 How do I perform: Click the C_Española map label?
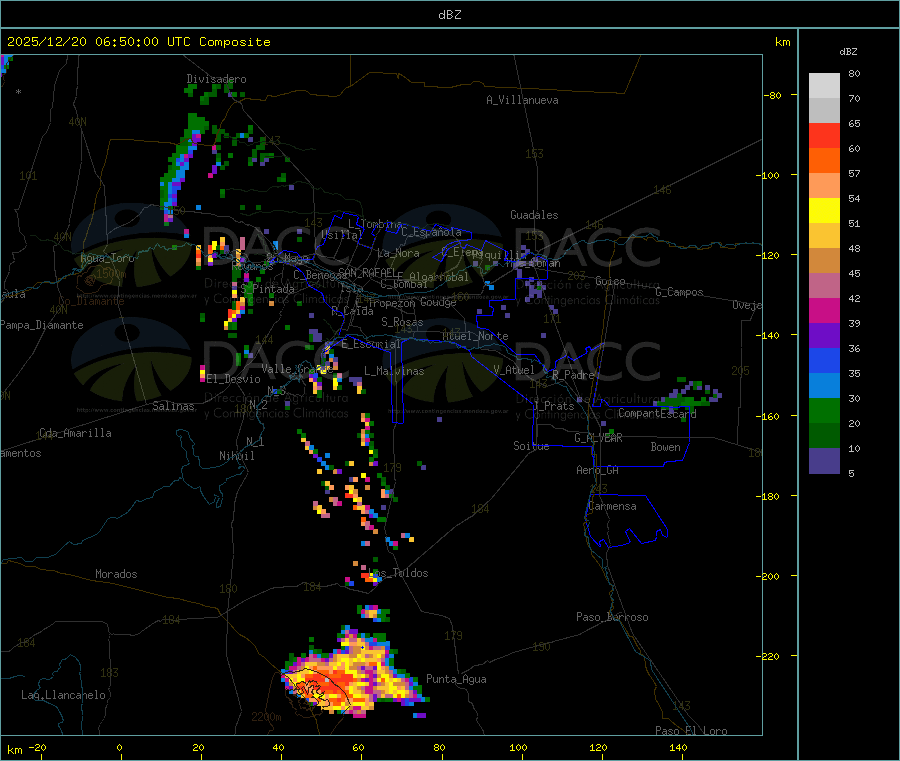point(432,232)
